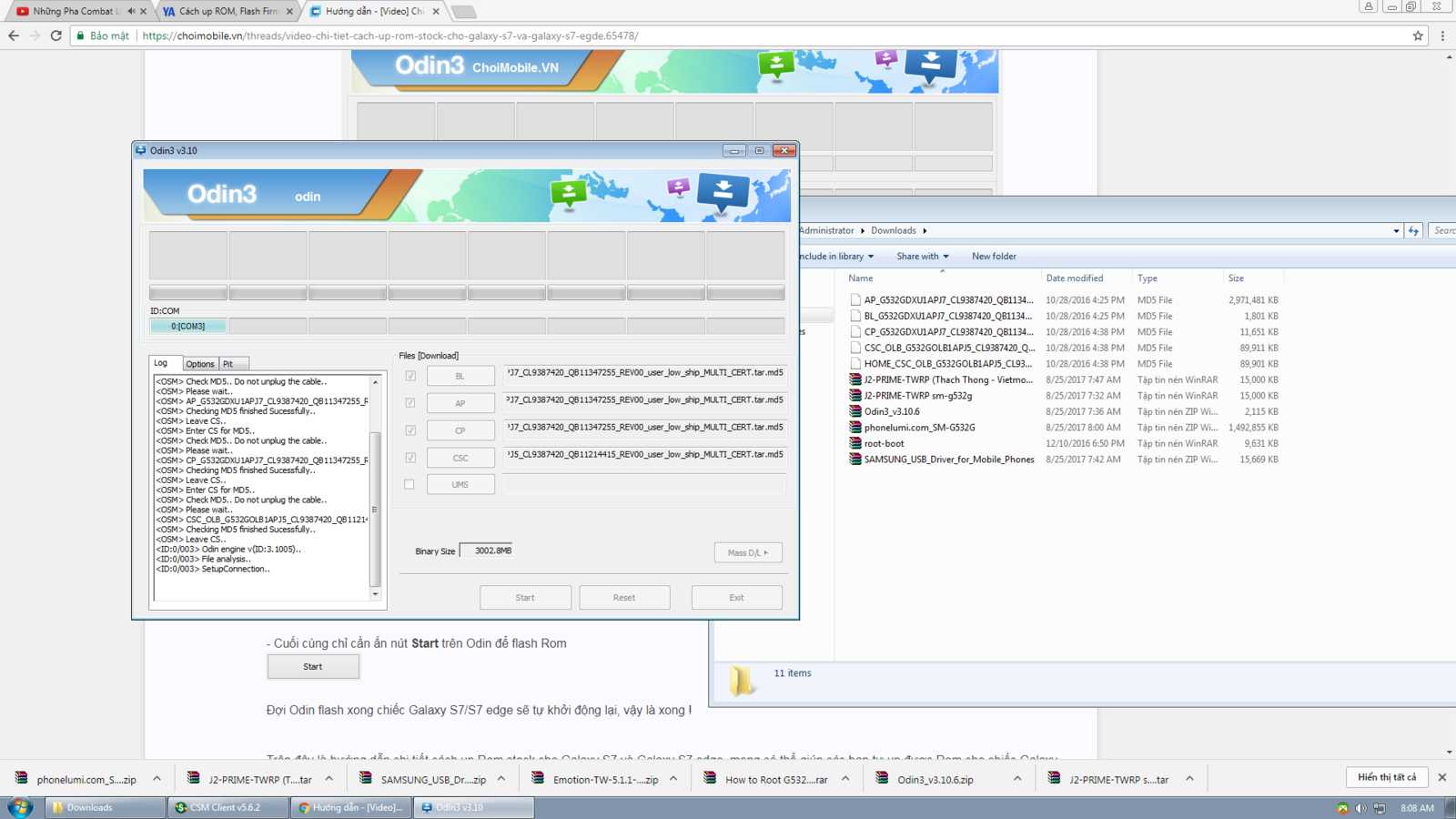Click the Binary Size value field

coord(487,551)
